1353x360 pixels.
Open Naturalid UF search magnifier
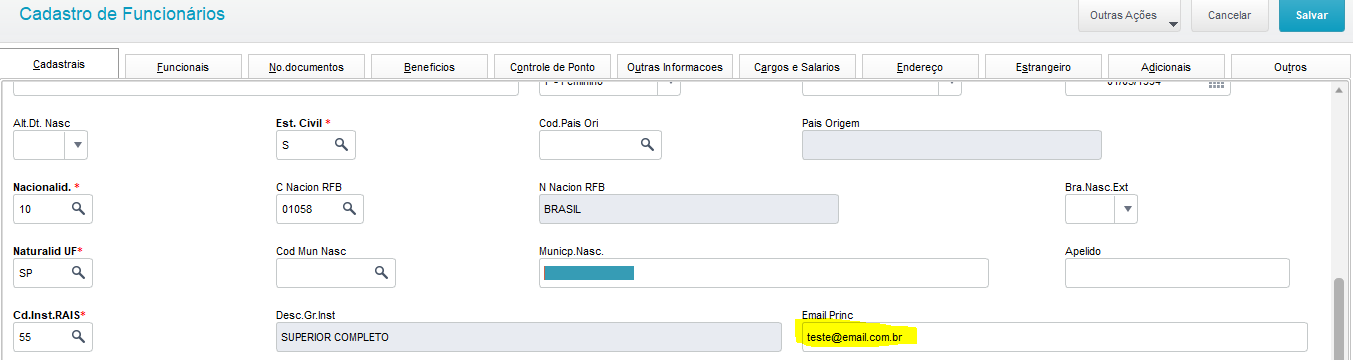77,272
